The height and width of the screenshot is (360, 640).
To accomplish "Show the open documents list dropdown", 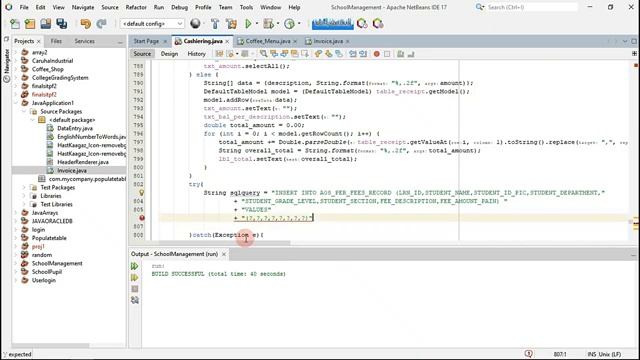I will coord(625,41).
